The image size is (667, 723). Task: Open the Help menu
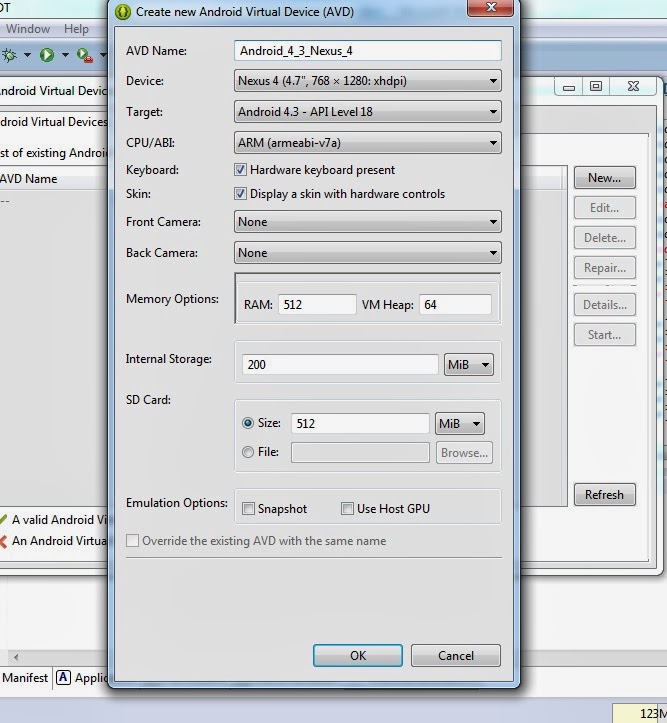click(76, 29)
